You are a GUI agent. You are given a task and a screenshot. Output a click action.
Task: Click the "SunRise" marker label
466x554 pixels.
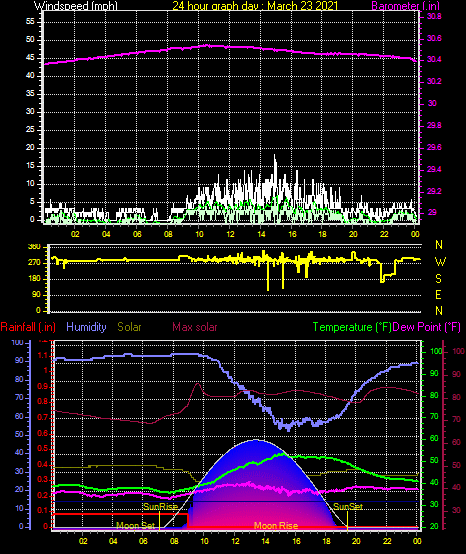[160, 507]
